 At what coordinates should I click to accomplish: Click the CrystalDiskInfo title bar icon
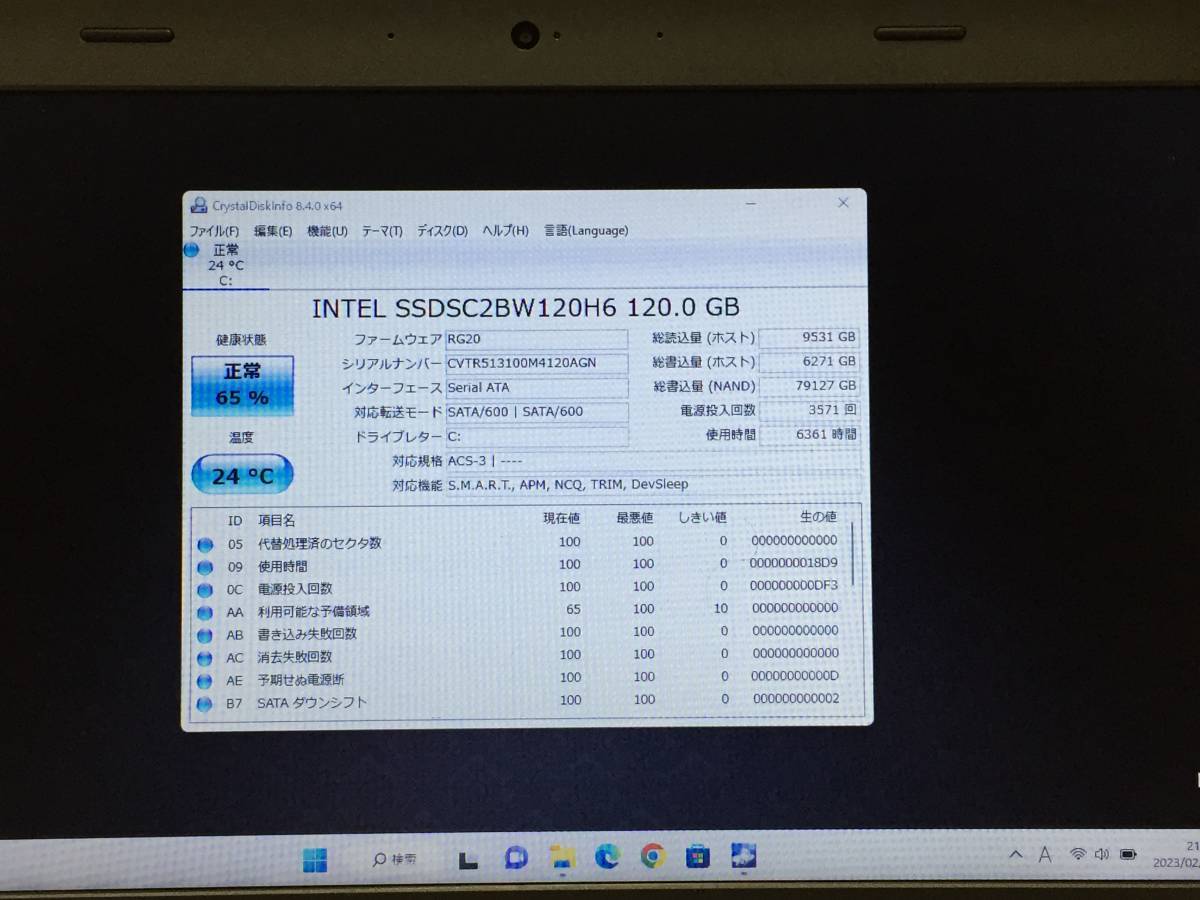click(198, 205)
